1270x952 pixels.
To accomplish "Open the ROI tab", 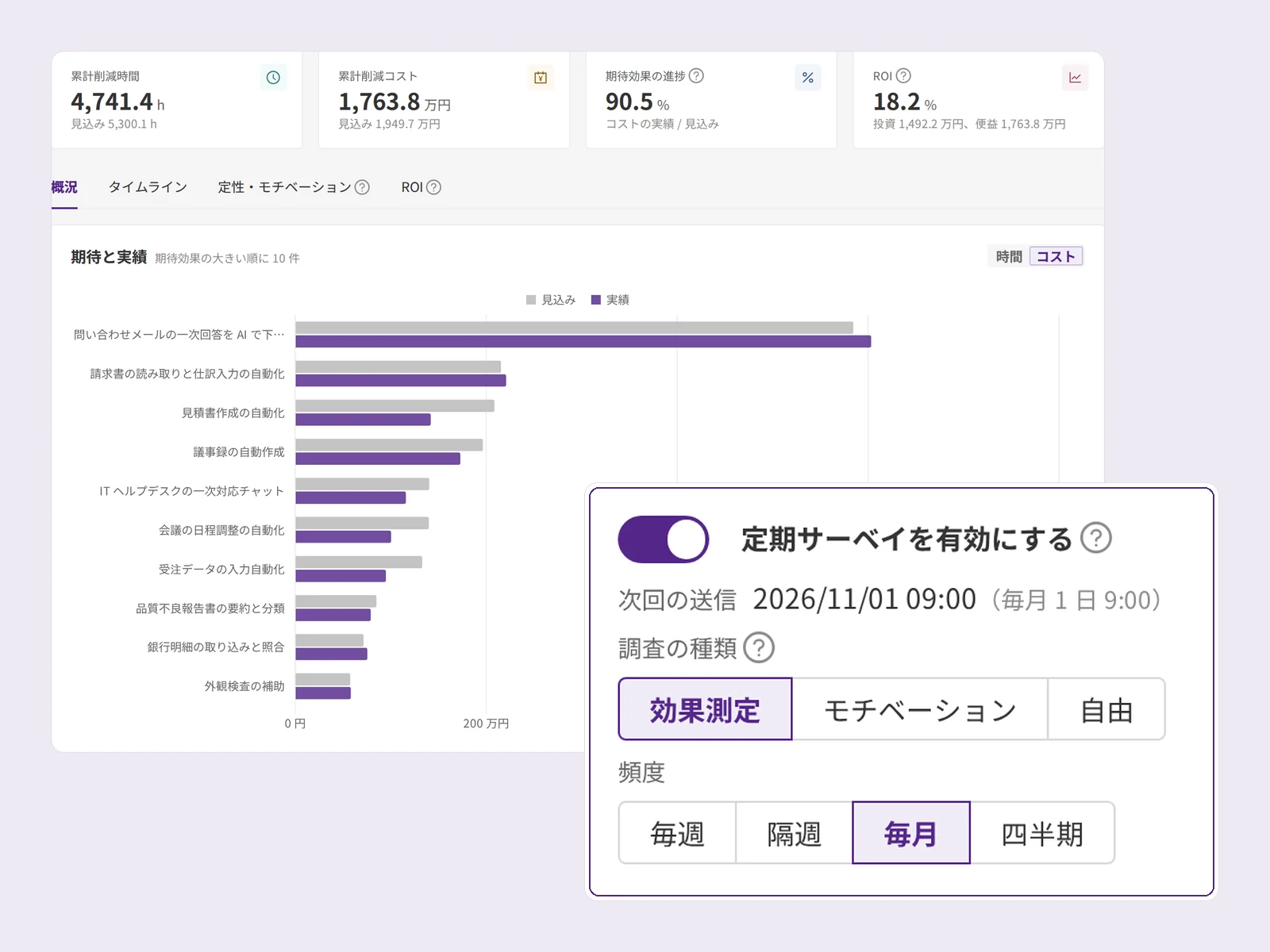I will tap(412, 187).
